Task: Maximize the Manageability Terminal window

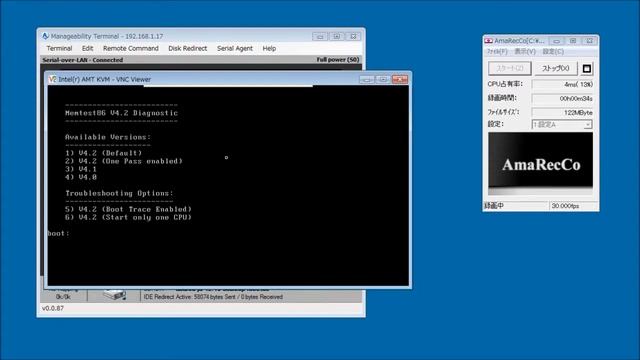Action: tap(337, 36)
